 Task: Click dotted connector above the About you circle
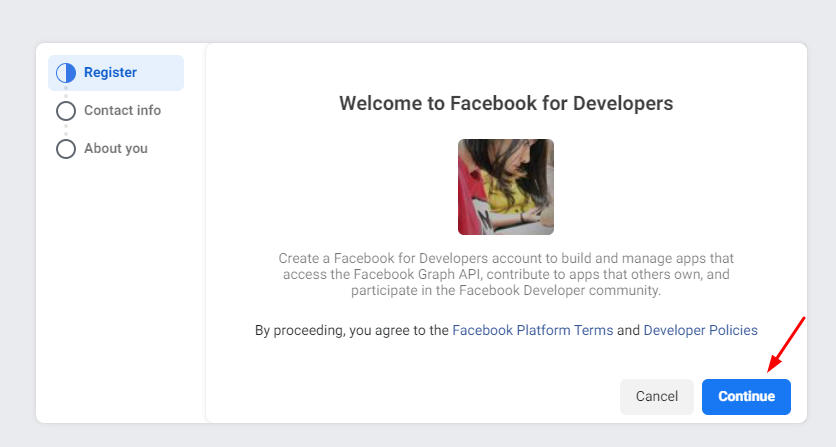tap(66, 130)
